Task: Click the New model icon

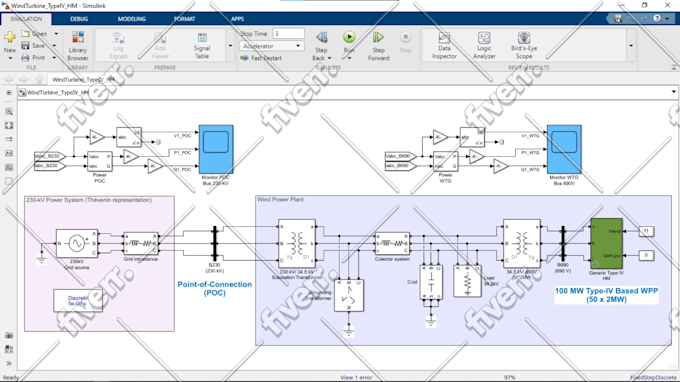Action: [x=10, y=37]
